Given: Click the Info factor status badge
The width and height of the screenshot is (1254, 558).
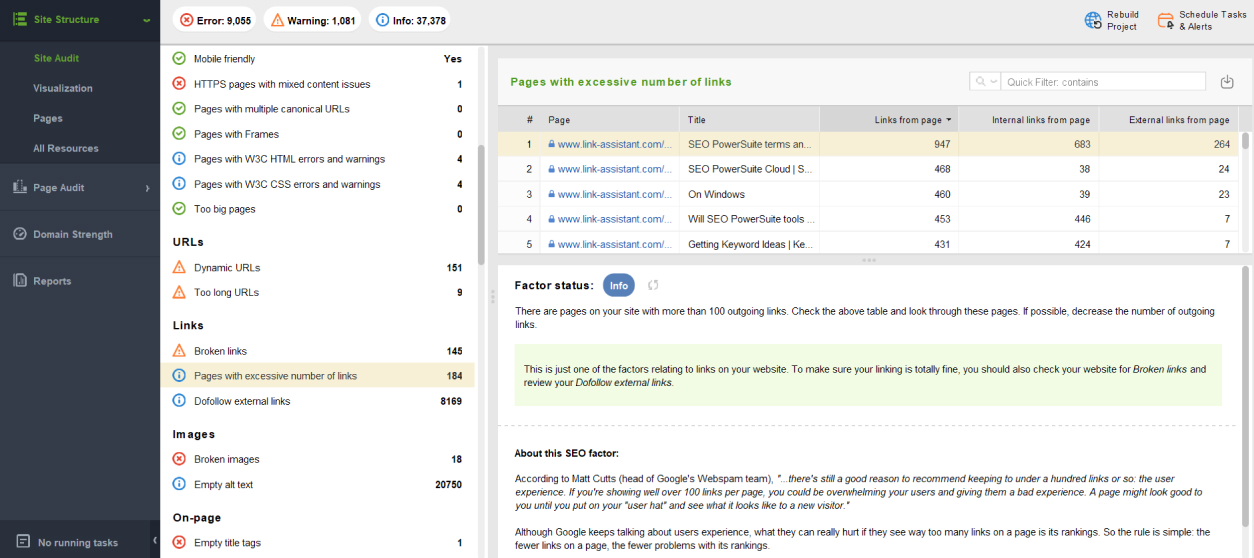Looking at the screenshot, I should coord(619,285).
